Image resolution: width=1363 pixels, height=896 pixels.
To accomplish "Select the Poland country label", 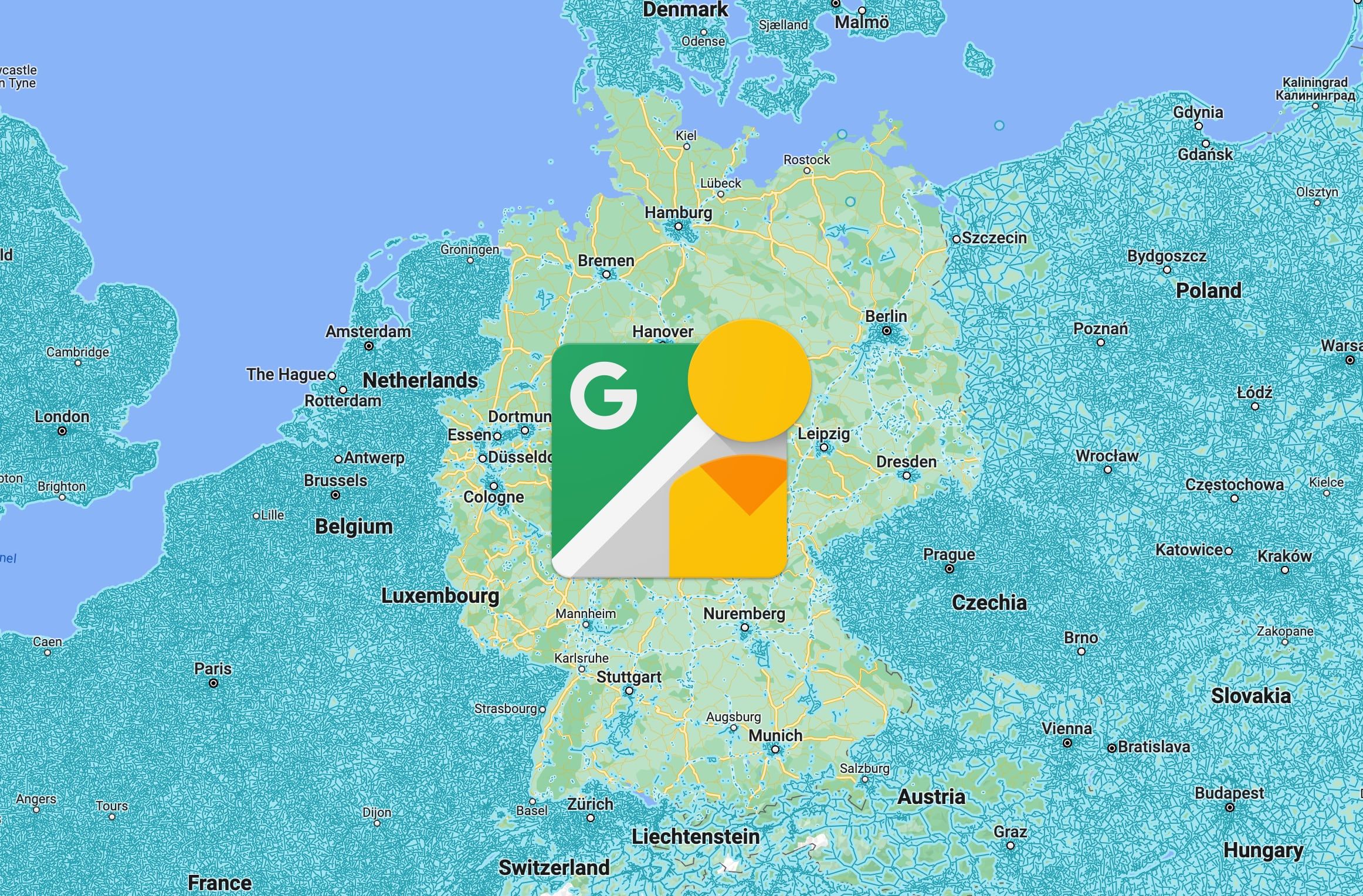I will [x=1208, y=290].
